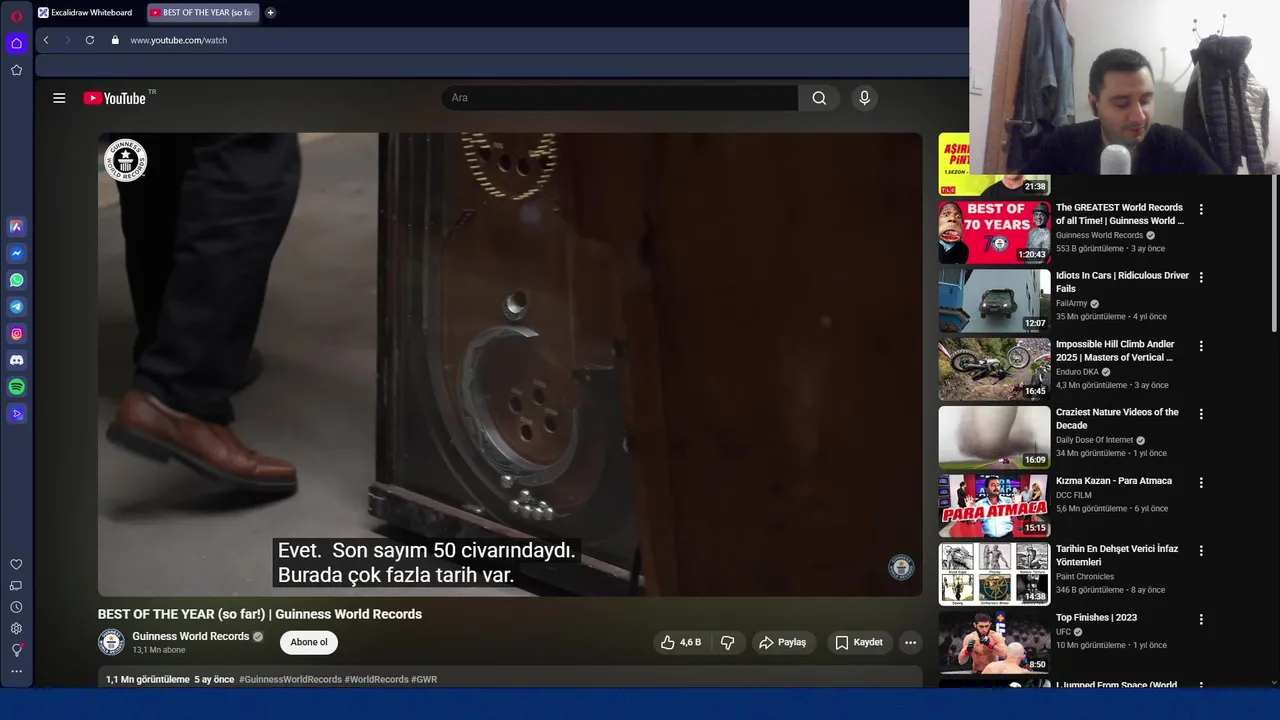Open the Opera menu logo
The width and height of the screenshot is (1280, 720).
(x=16, y=16)
